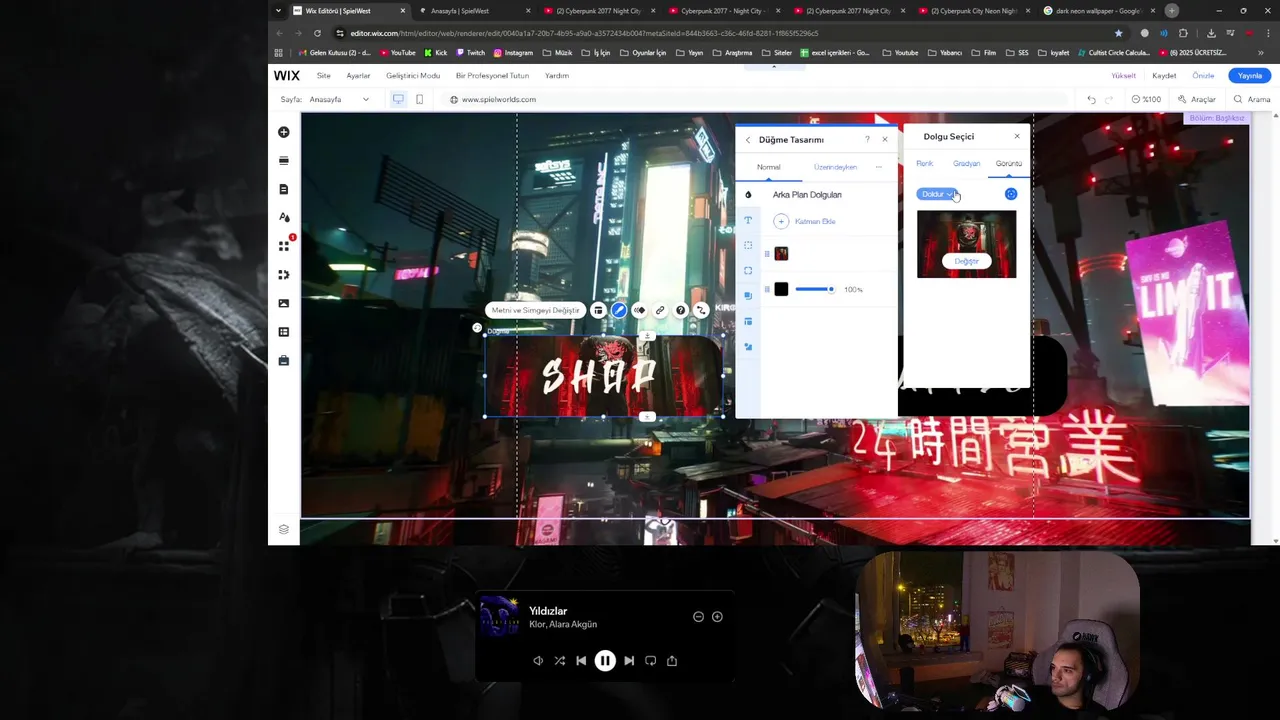
Task: Open three-dots more states in design panel
Action: pyautogui.click(x=879, y=167)
